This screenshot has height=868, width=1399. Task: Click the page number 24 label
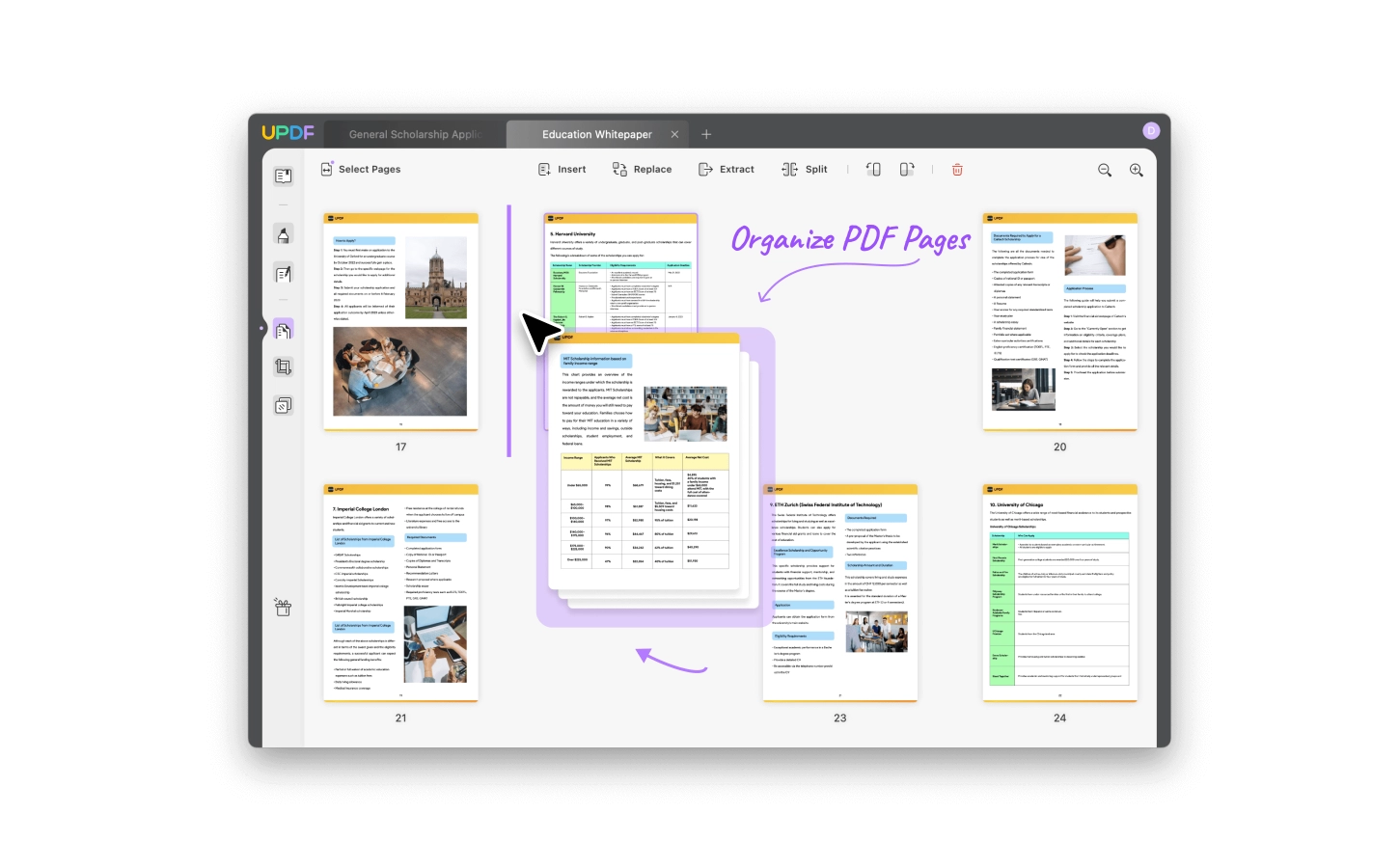1059,718
